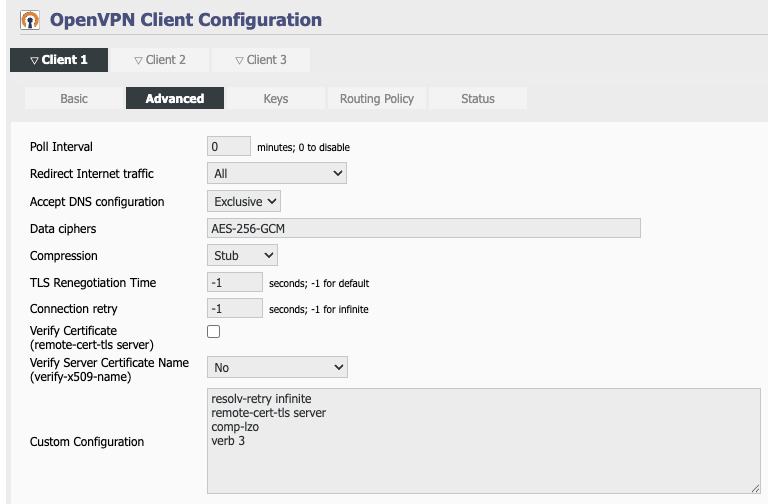
Task: Click the 'OpenVPN Client Configuration' heading
Action: pos(186,20)
